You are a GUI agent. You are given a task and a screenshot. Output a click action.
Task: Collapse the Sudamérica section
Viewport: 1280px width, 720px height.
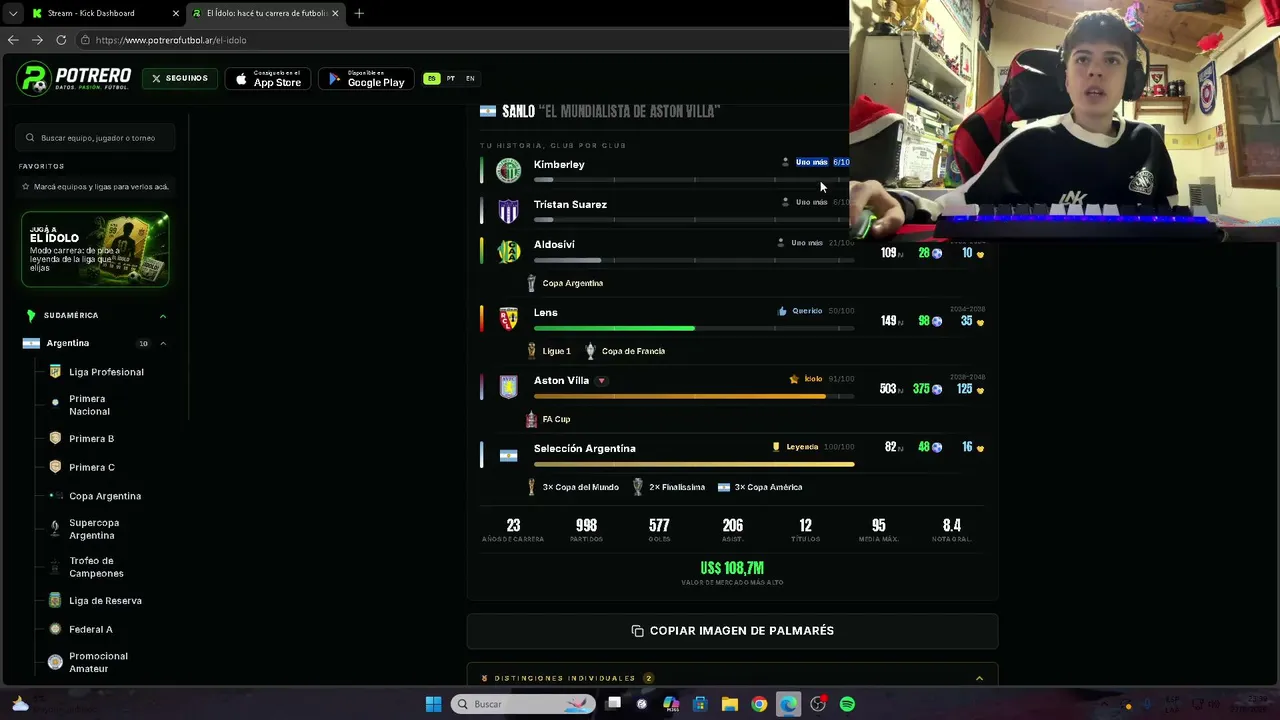tap(163, 316)
